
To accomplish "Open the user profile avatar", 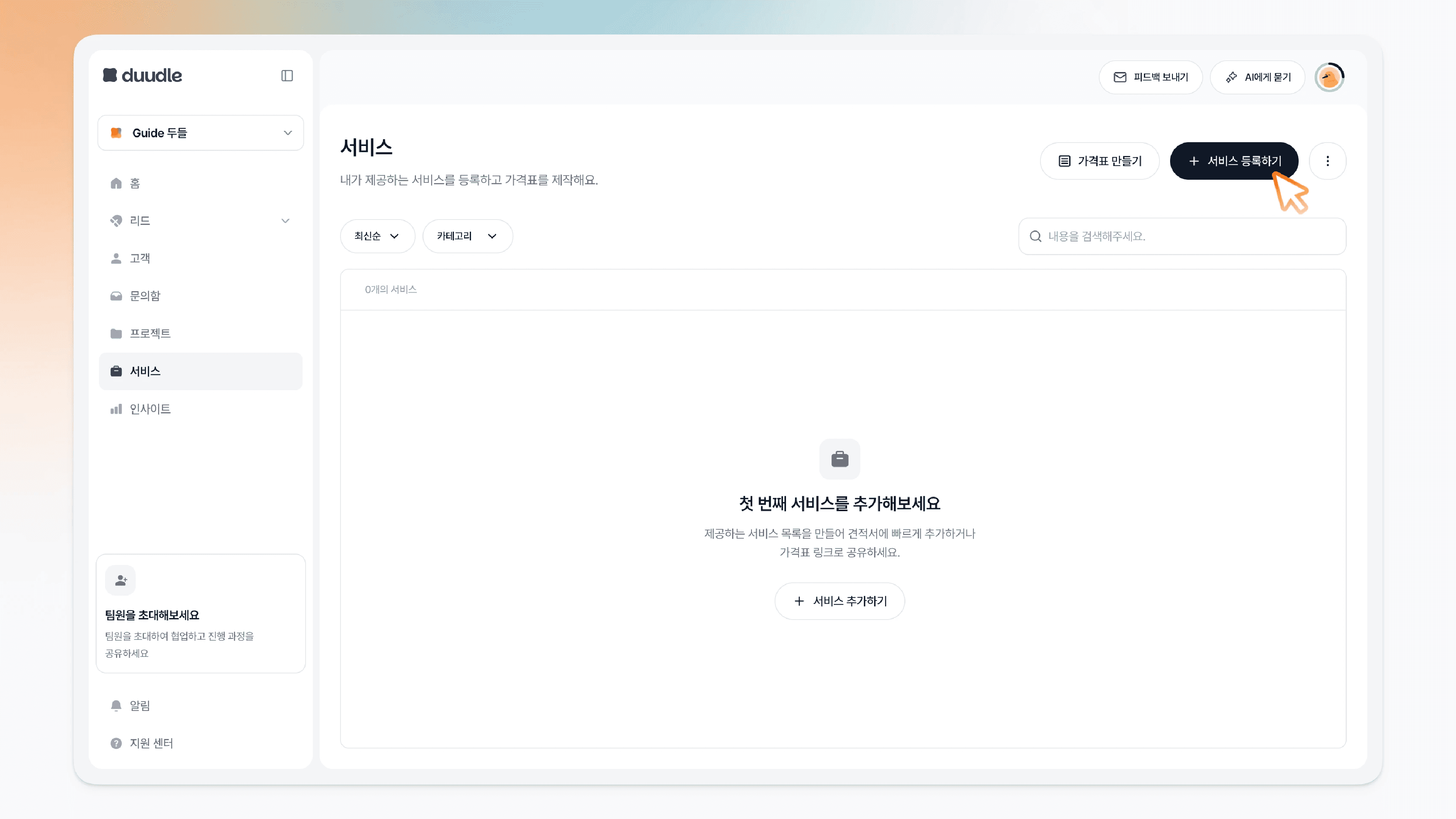I will coord(1329,77).
